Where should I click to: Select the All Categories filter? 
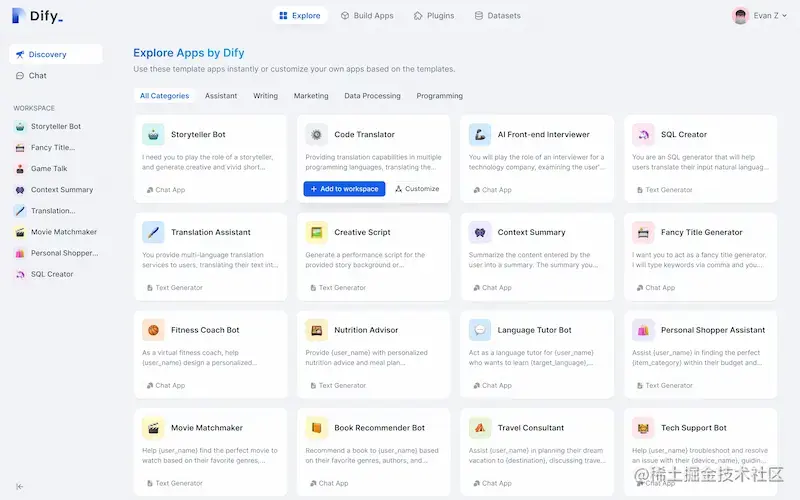(x=164, y=96)
